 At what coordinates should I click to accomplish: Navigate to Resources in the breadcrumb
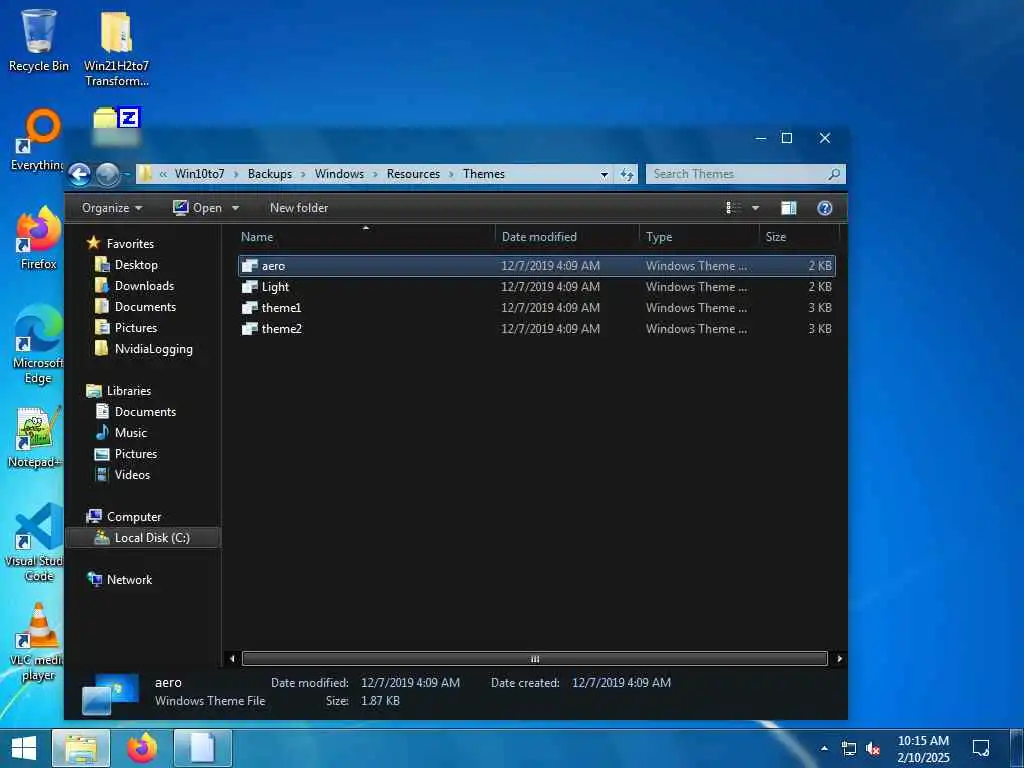tap(413, 174)
